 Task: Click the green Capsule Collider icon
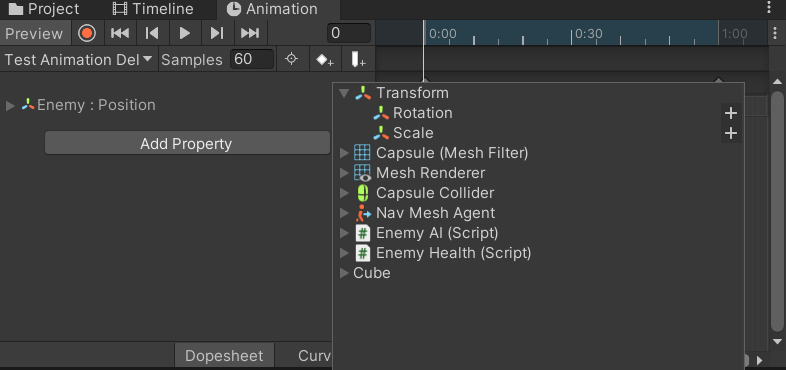[362, 193]
